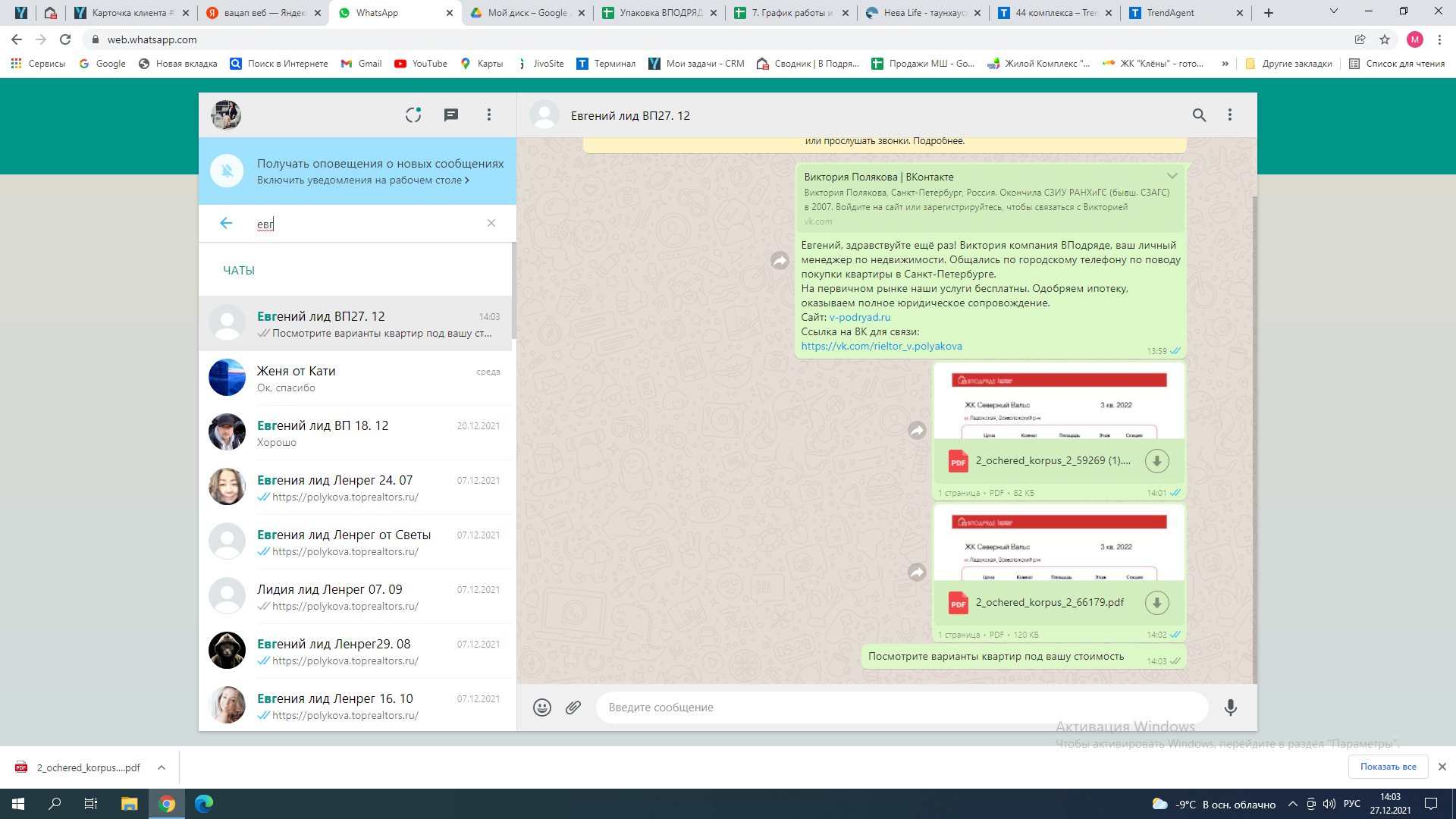Open the v-podryad.ru link in the message
Screen dimensions: 1456x819
[859, 318]
